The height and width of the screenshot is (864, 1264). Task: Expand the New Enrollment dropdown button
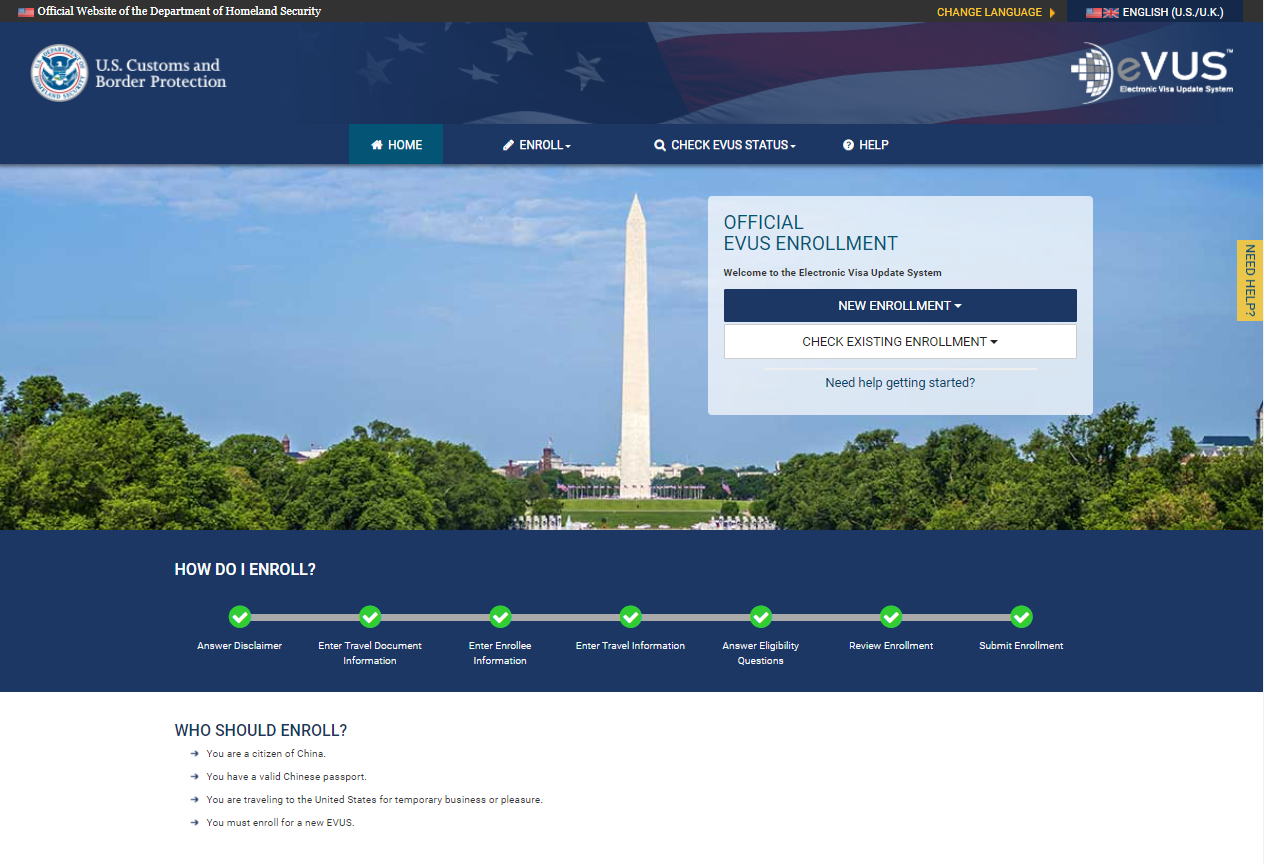coord(900,306)
